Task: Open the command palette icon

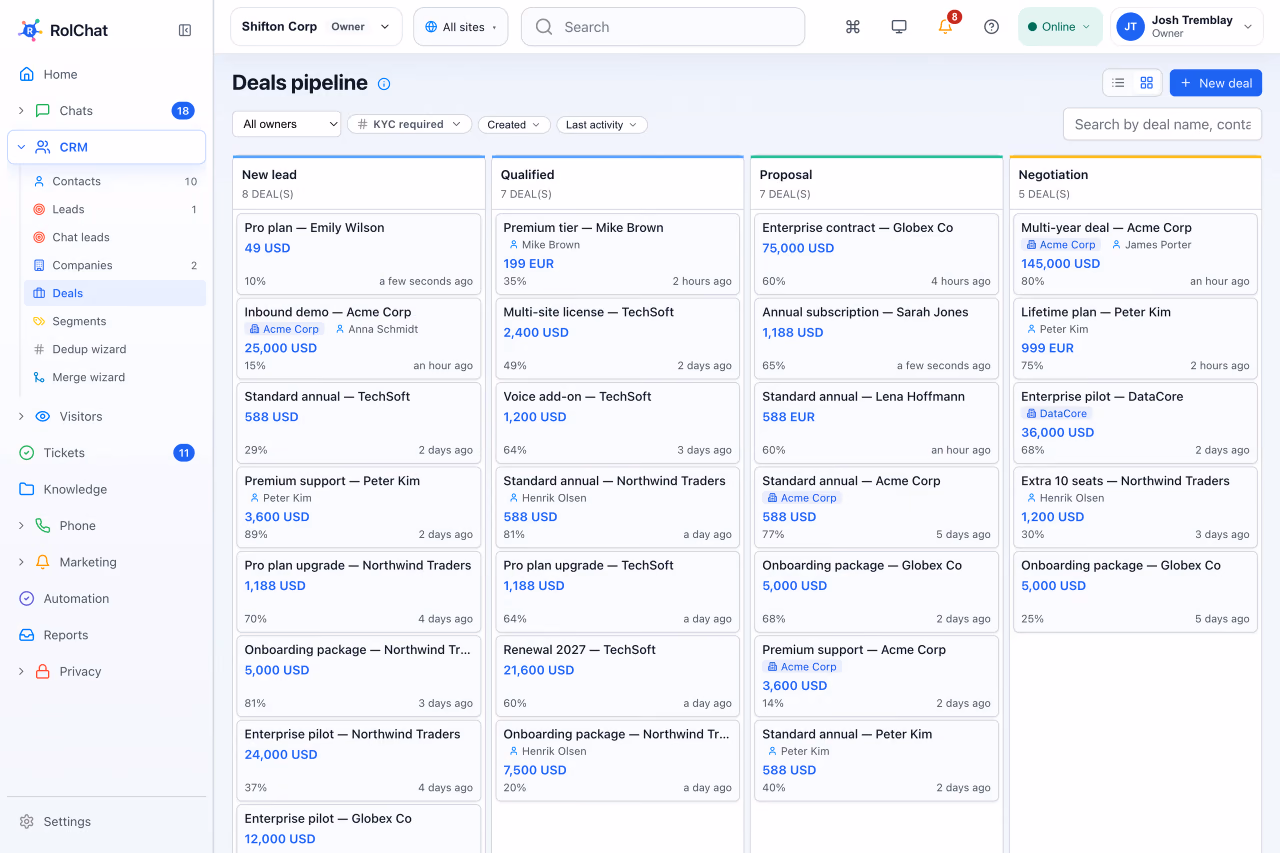Action: pos(853,27)
